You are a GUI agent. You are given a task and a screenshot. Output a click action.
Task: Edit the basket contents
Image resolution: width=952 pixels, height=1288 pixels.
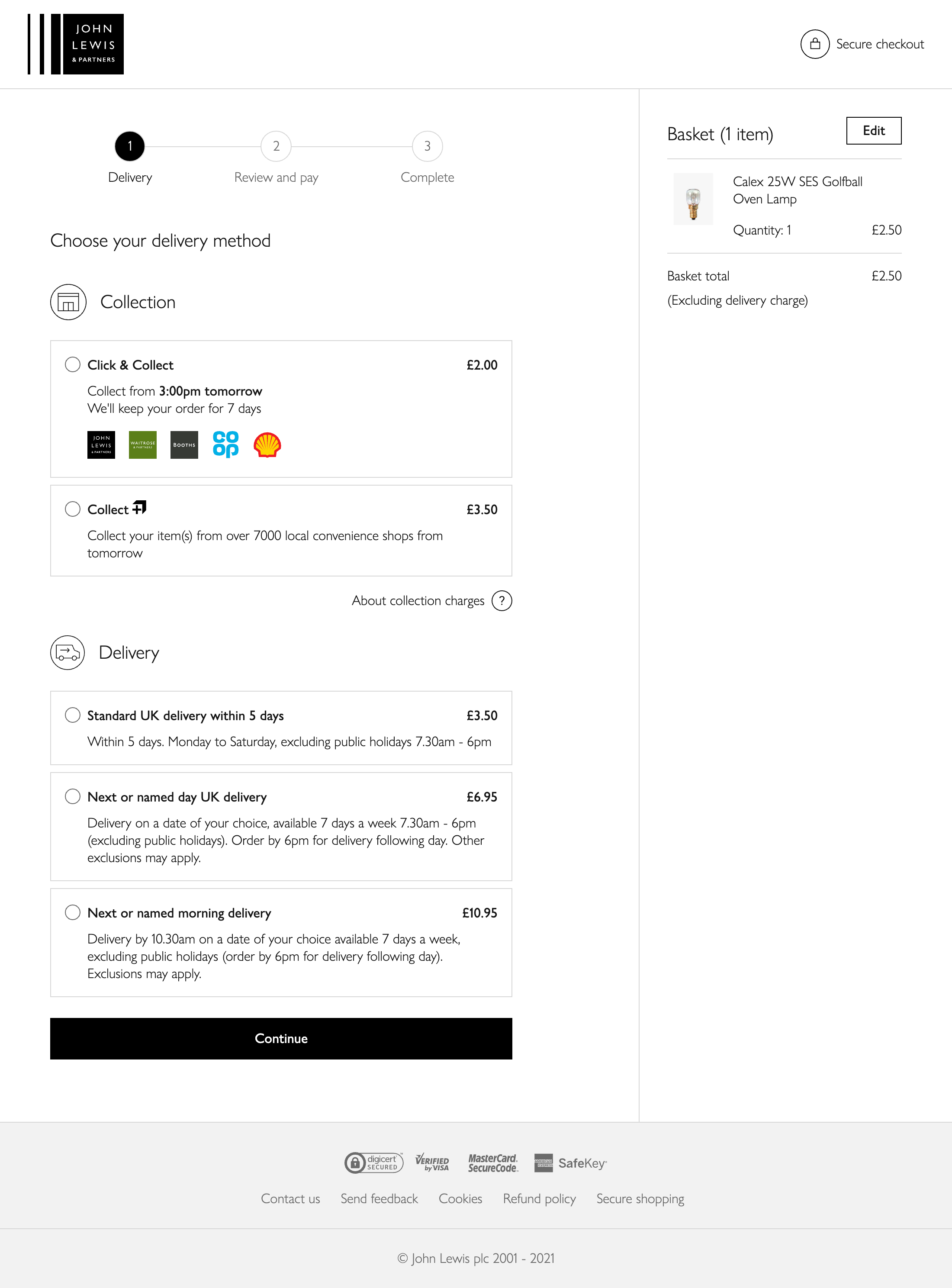pos(873,131)
